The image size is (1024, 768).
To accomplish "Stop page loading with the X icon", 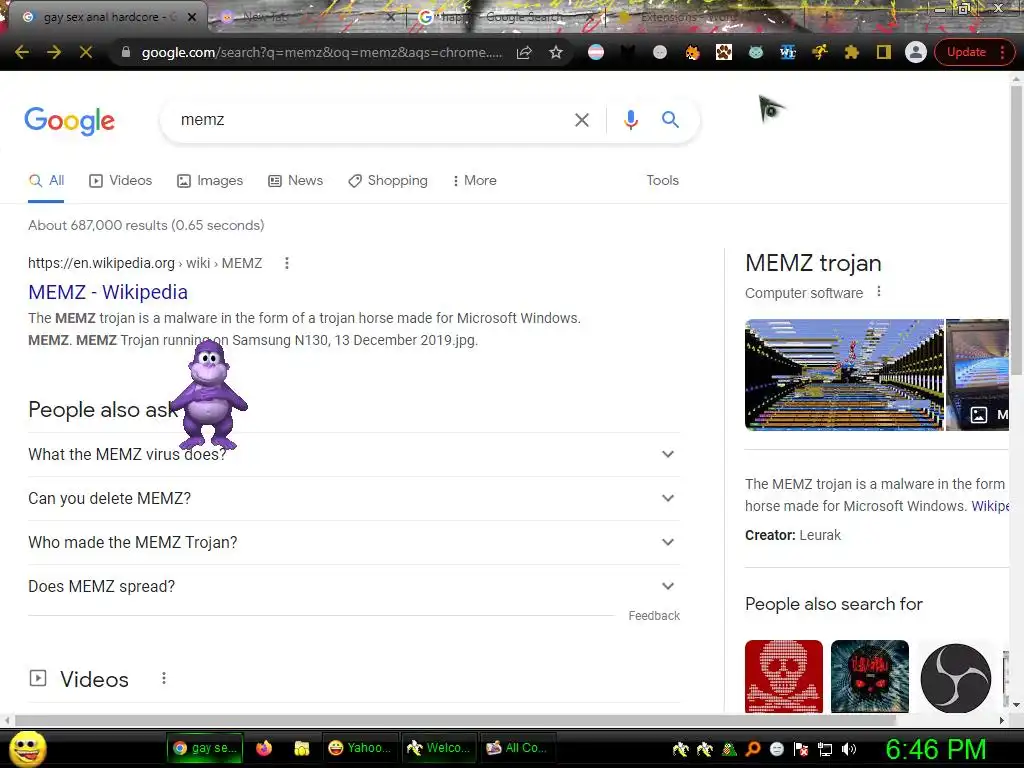I will 86,52.
